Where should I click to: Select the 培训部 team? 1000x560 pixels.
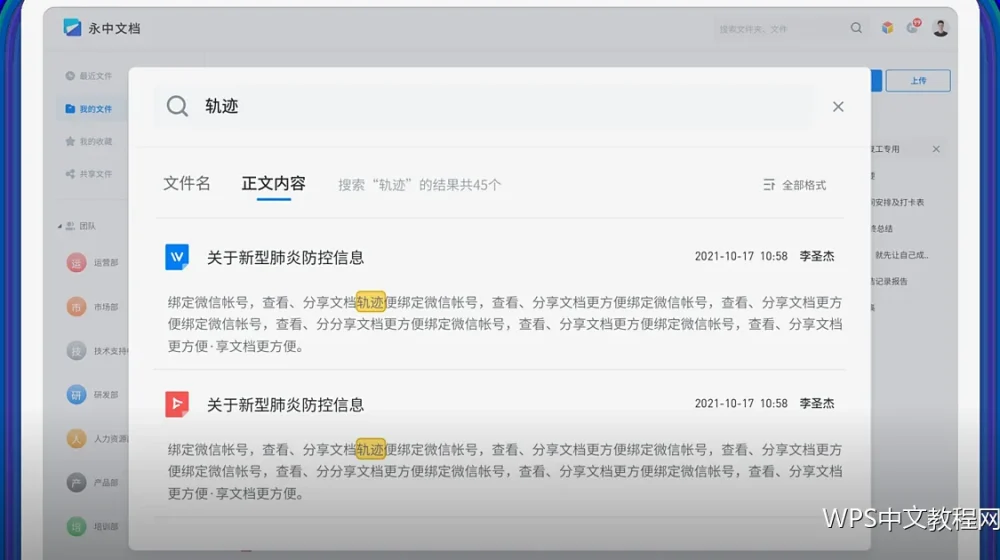pyautogui.click(x=93, y=527)
